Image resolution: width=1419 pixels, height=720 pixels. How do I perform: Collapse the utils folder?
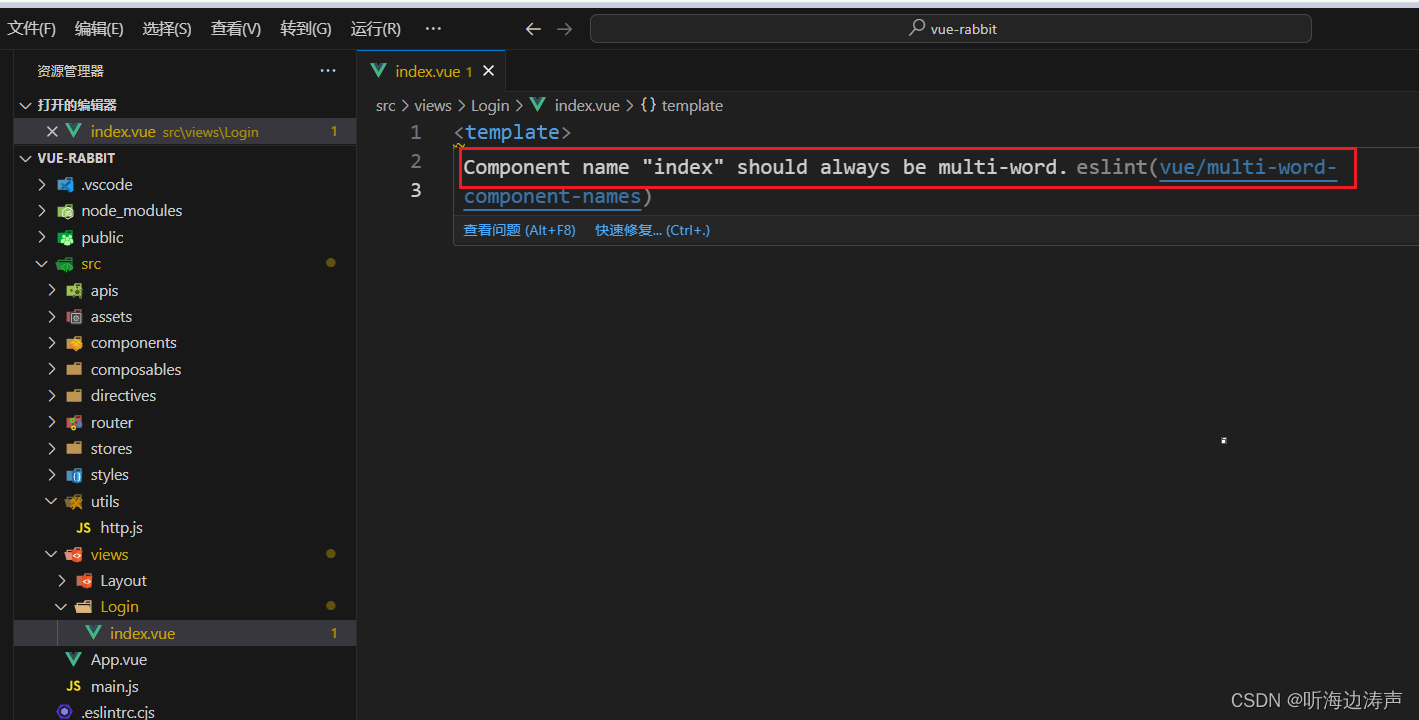tap(52, 502)
